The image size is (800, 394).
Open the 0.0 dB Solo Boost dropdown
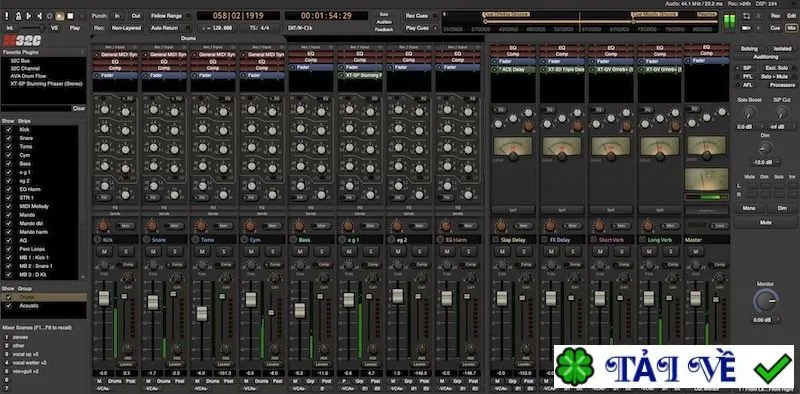point(749,127)
